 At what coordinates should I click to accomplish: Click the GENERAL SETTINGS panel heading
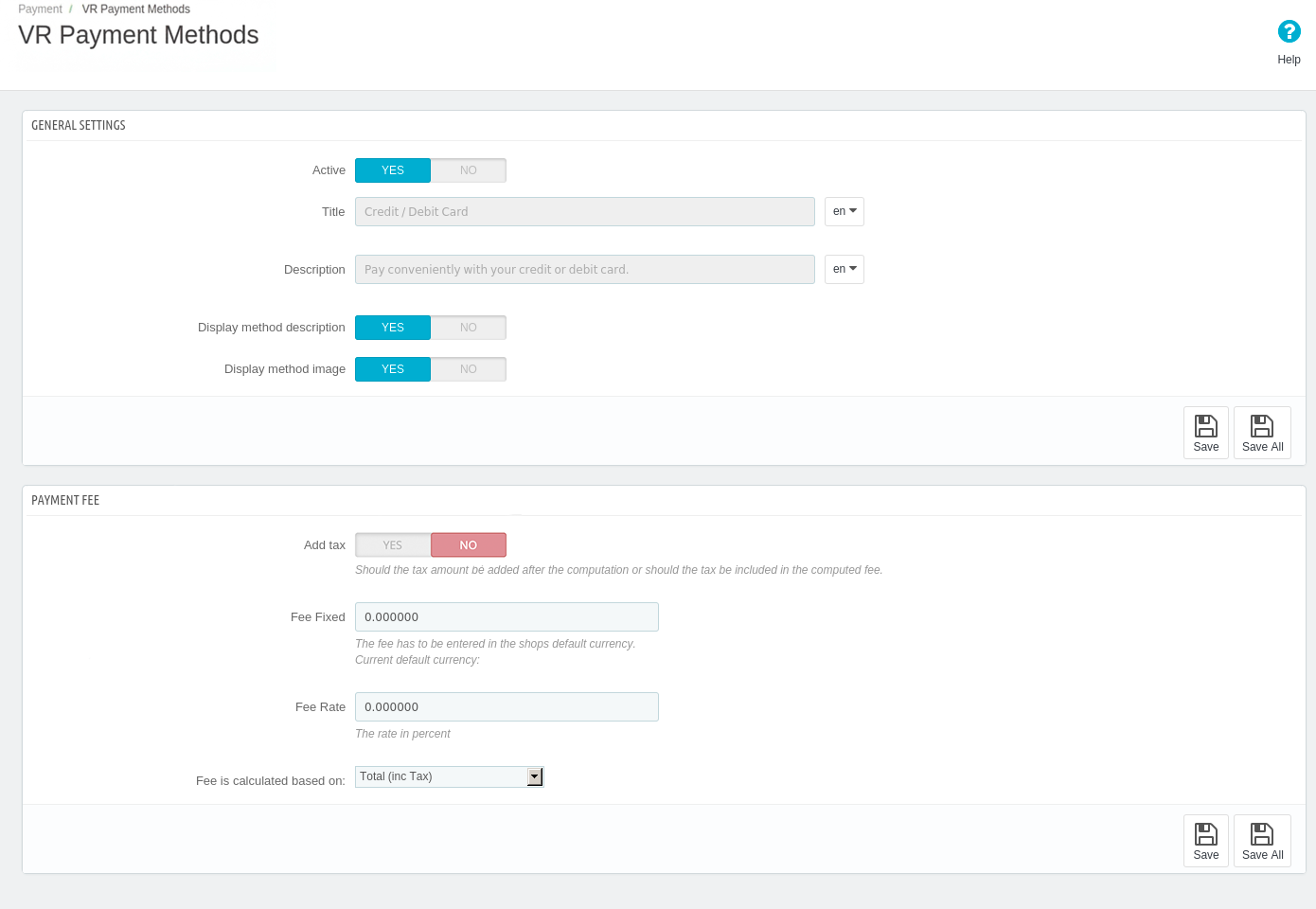pyautogui.click(x=79, y=125)
